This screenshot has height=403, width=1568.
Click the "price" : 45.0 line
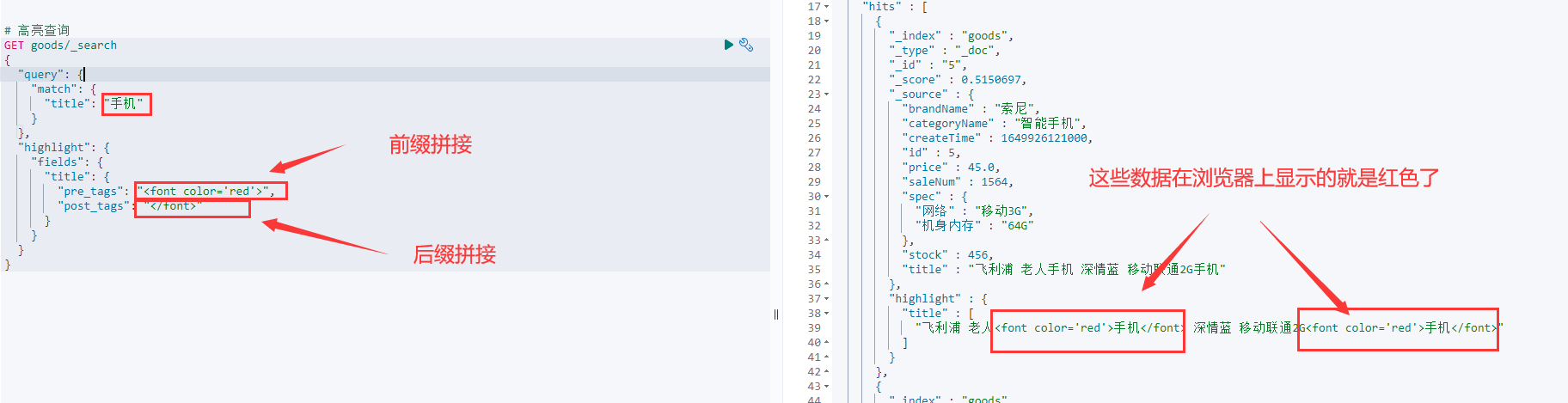(x=952, y=168)
